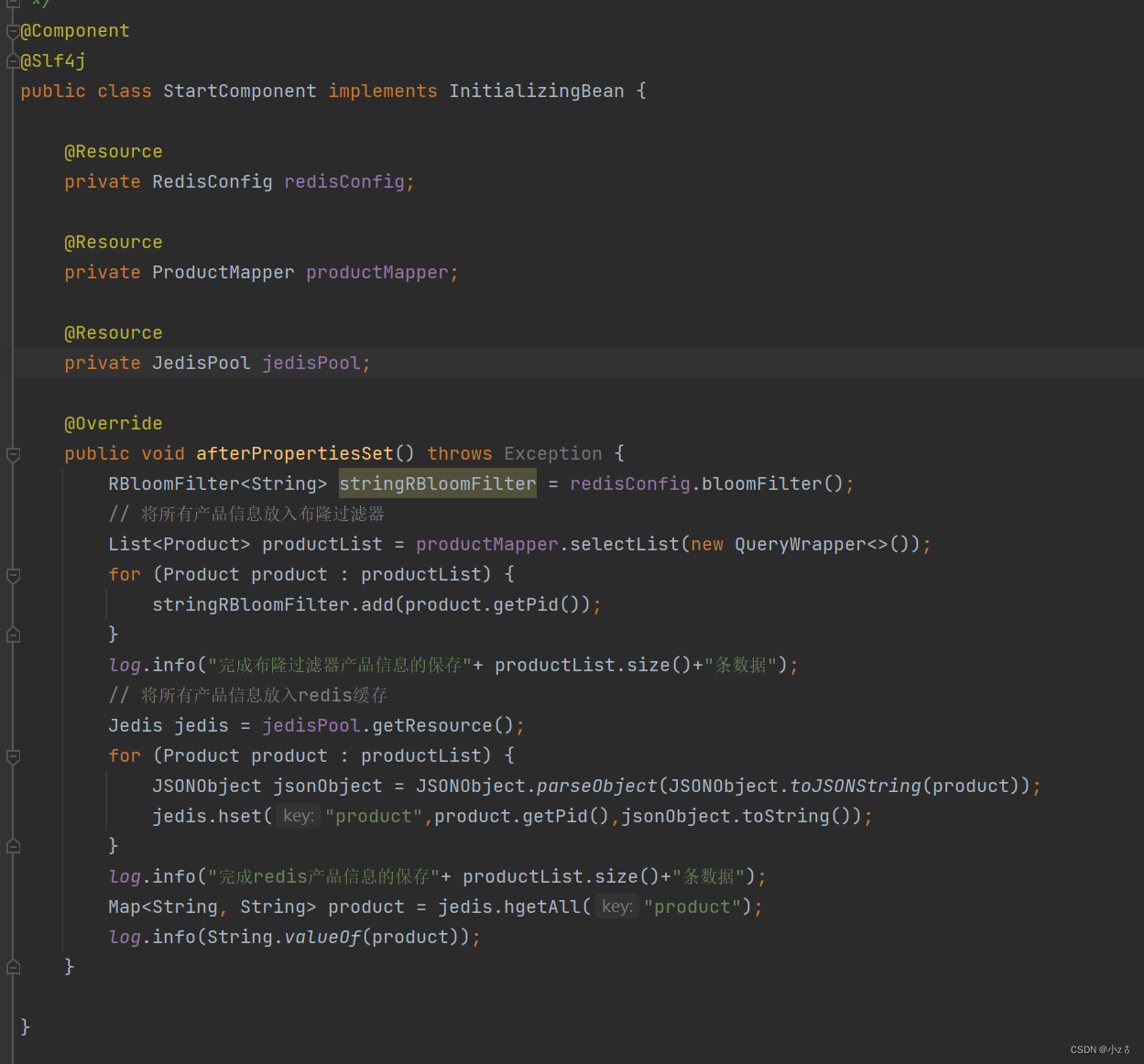Collapse the fold marker beside @Component
The width and height of the screenshot is (1144, 1064).
click(x=13, y=32)
